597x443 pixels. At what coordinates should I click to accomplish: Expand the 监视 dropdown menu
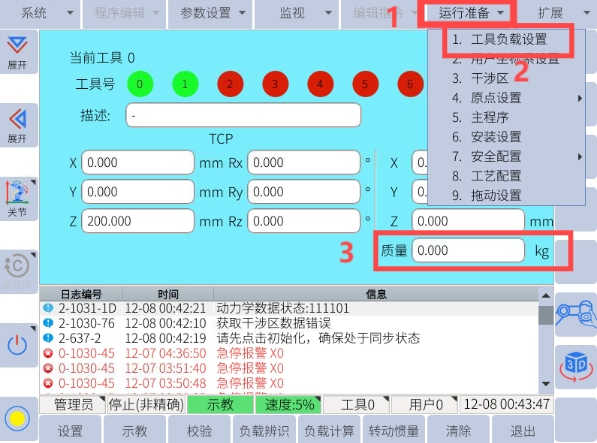297,13
